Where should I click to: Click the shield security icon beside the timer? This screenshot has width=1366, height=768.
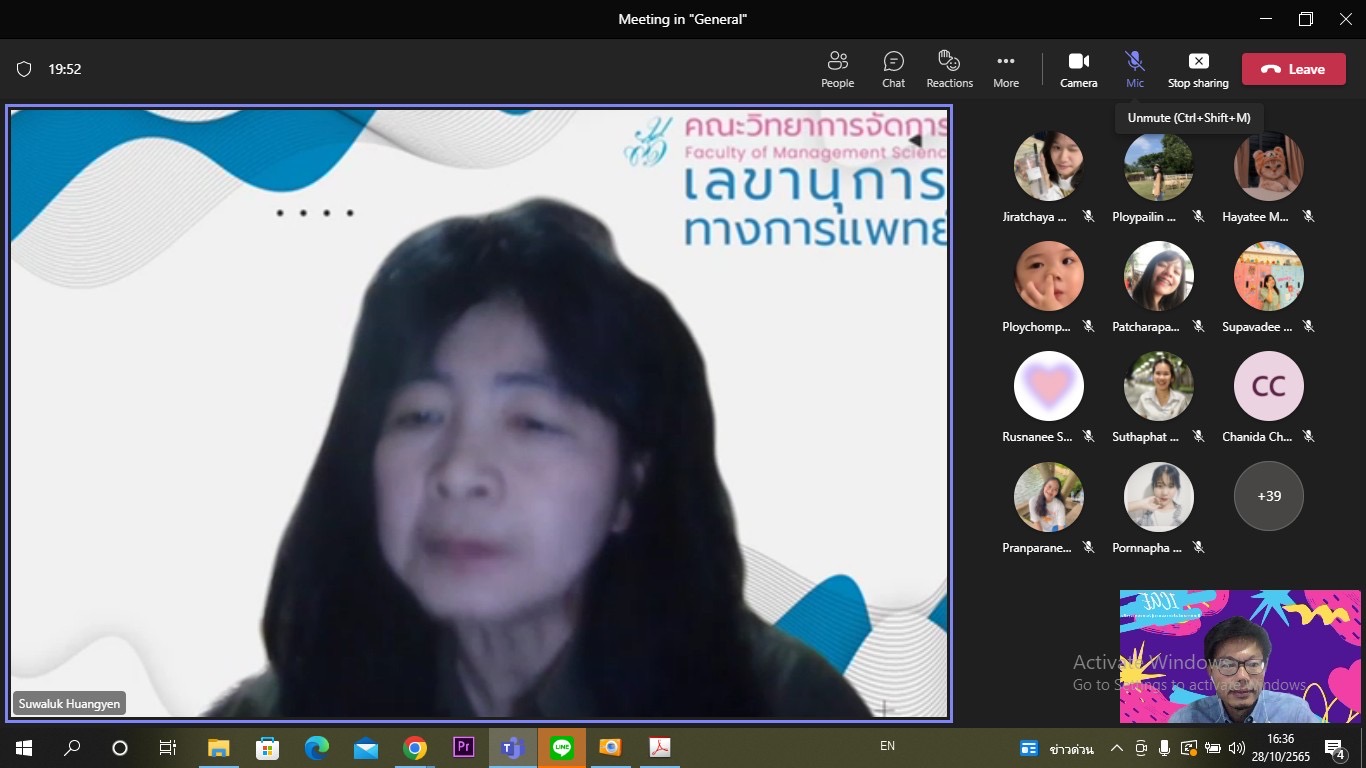click(x=24, y=69)
